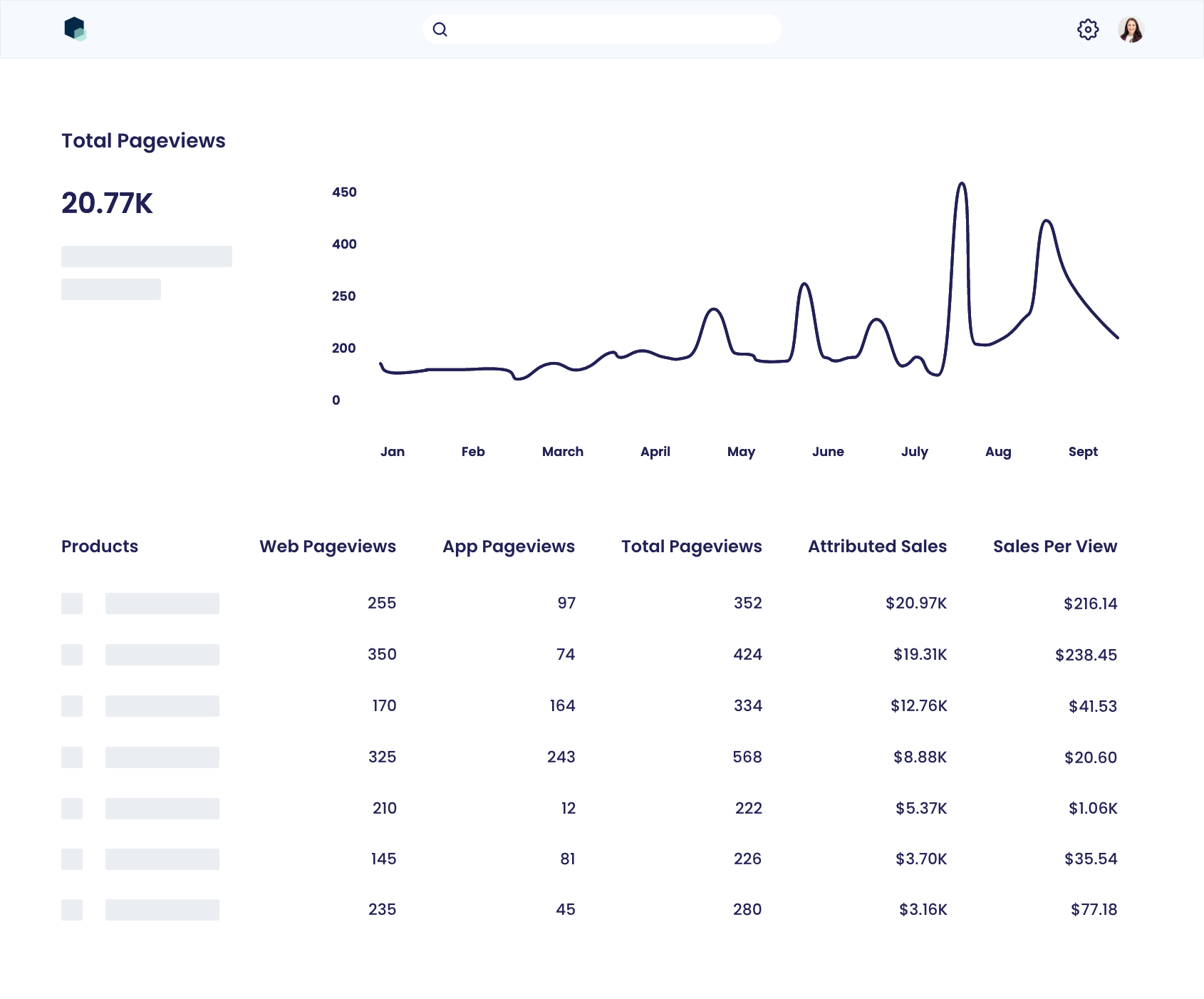The height and width of the screenshot is (999, 1204).
Task: Select the placeholder icon beside the 424 pageviews row
Action: click(x=71, y=654)
